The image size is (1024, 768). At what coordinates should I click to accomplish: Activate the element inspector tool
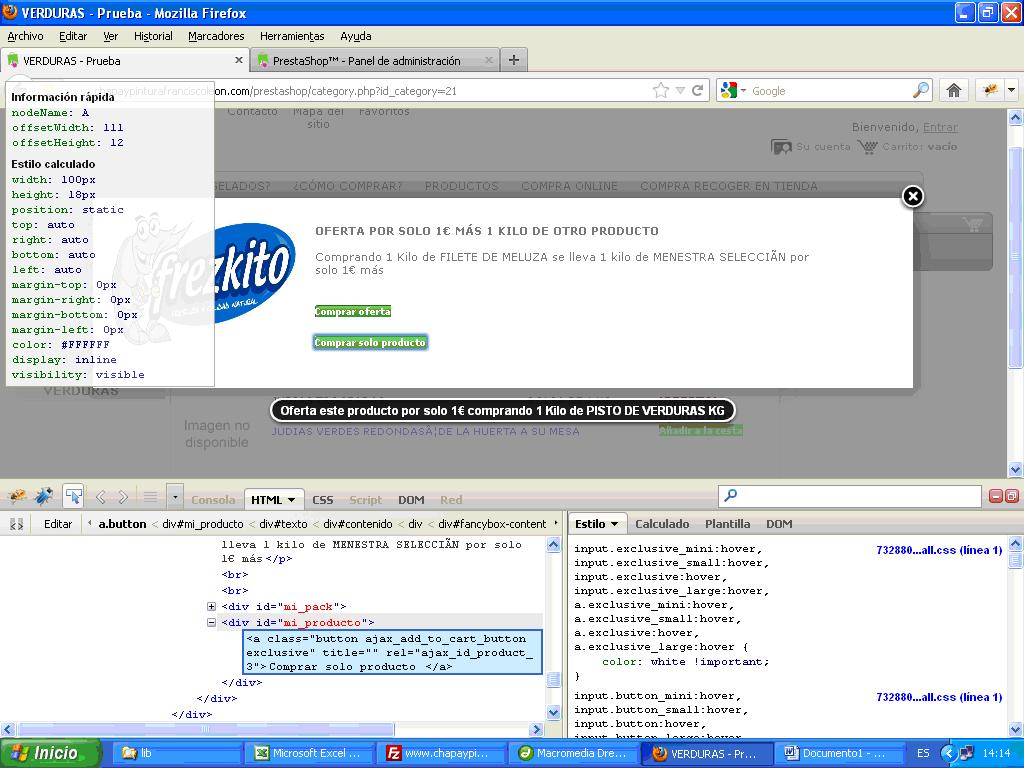[x=73, y=497]
